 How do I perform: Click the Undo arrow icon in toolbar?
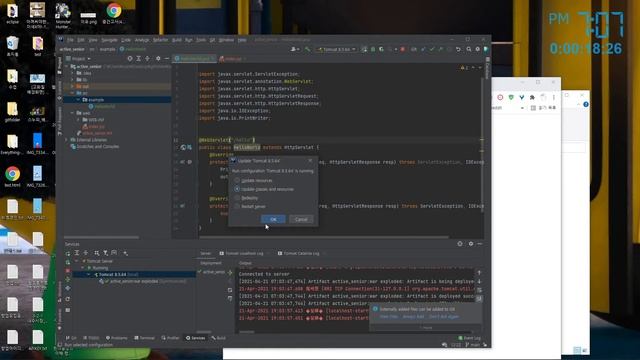tap(458, 49)
